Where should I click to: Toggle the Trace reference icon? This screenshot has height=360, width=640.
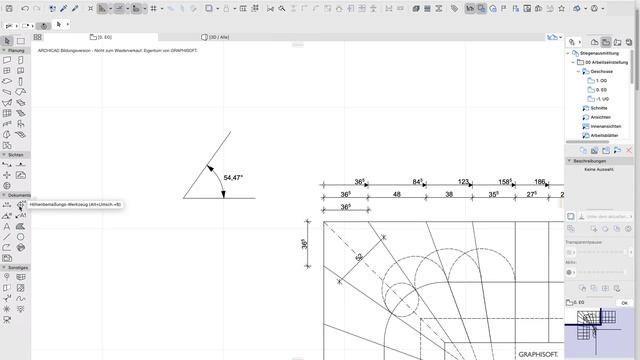(x=209, y=8)
